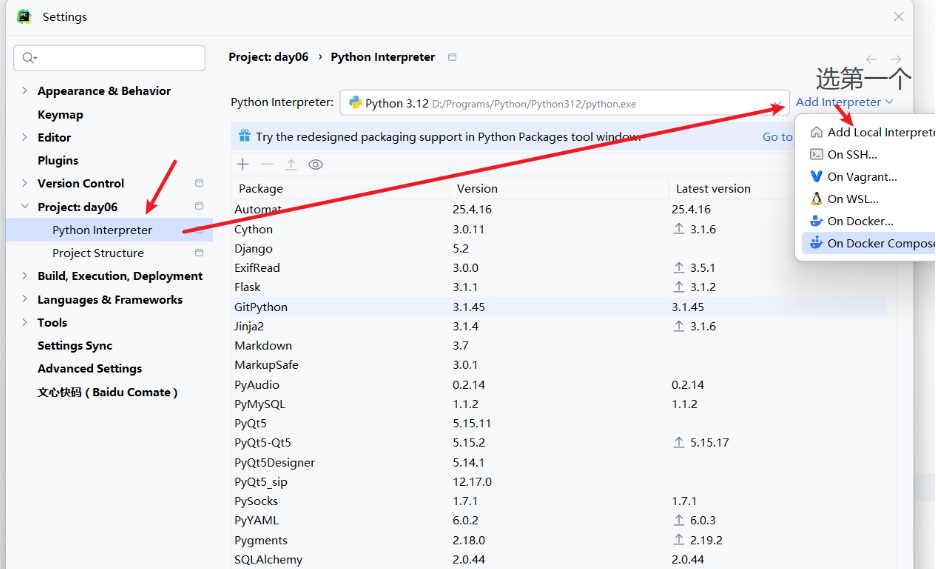Open Project Structure page
Image resolution: width=936 pixels, height=569 pixels.
coord(98,253)
